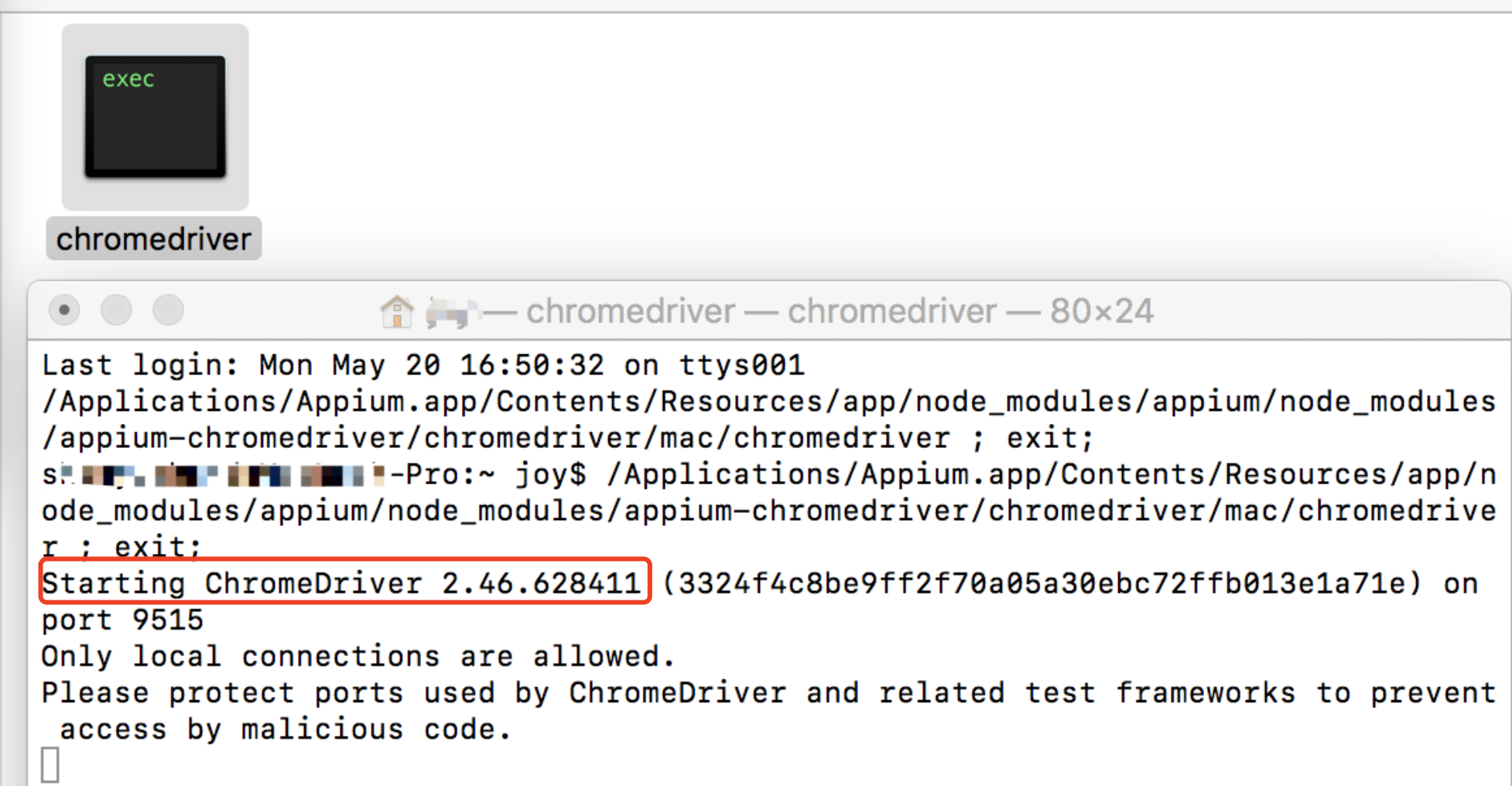Click the Terminal minimize button
Viewport: 1512px width, 786px height.
116,309
